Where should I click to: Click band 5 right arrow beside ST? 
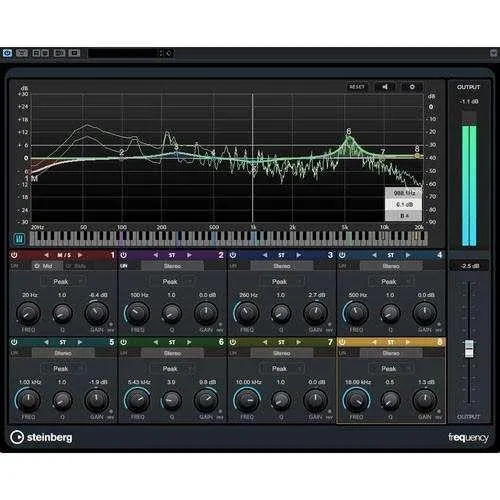pyautogui.click(x=80, y=342)
